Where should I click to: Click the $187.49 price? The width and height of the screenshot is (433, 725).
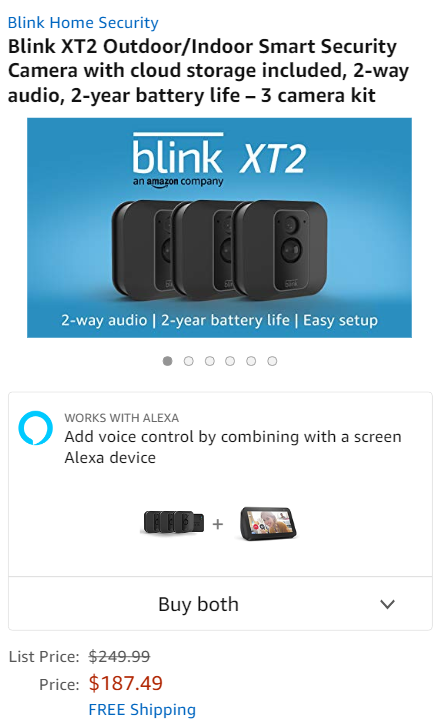click(x=125, y=683)
